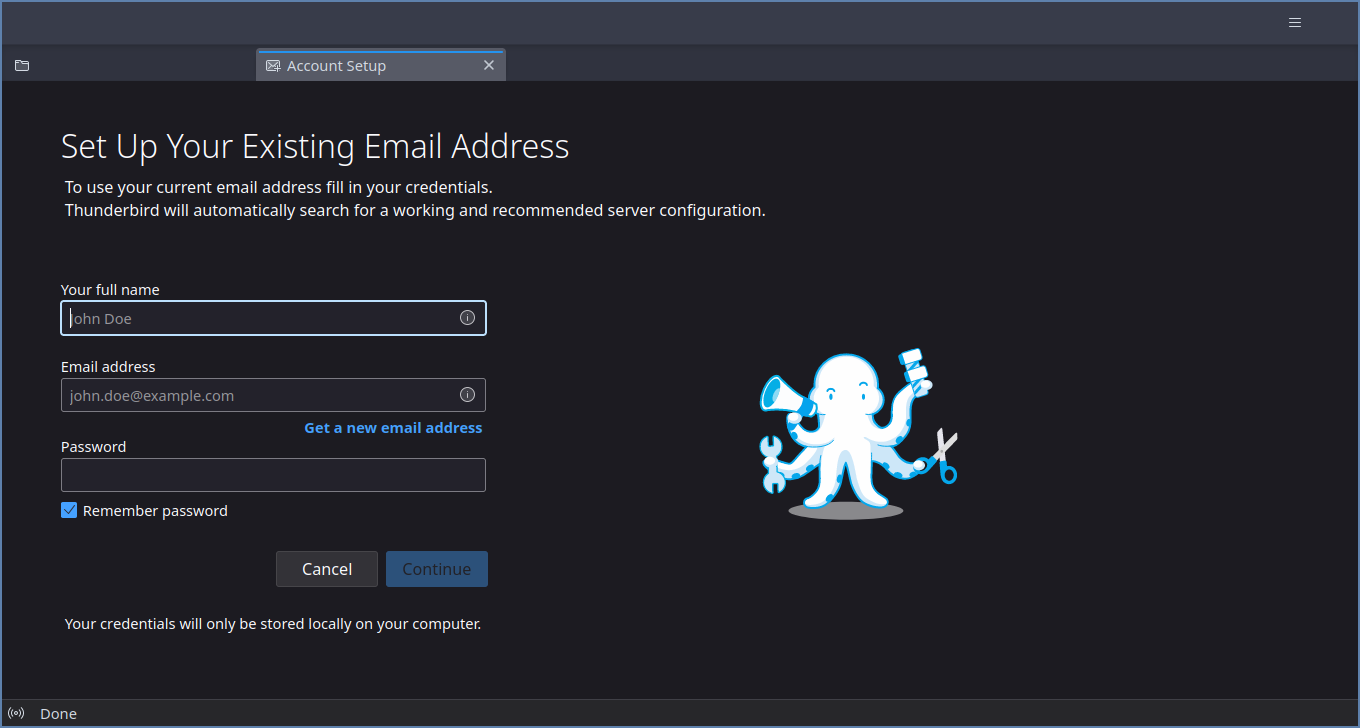
Task: Select the Password input field
Action: (273, 475)
